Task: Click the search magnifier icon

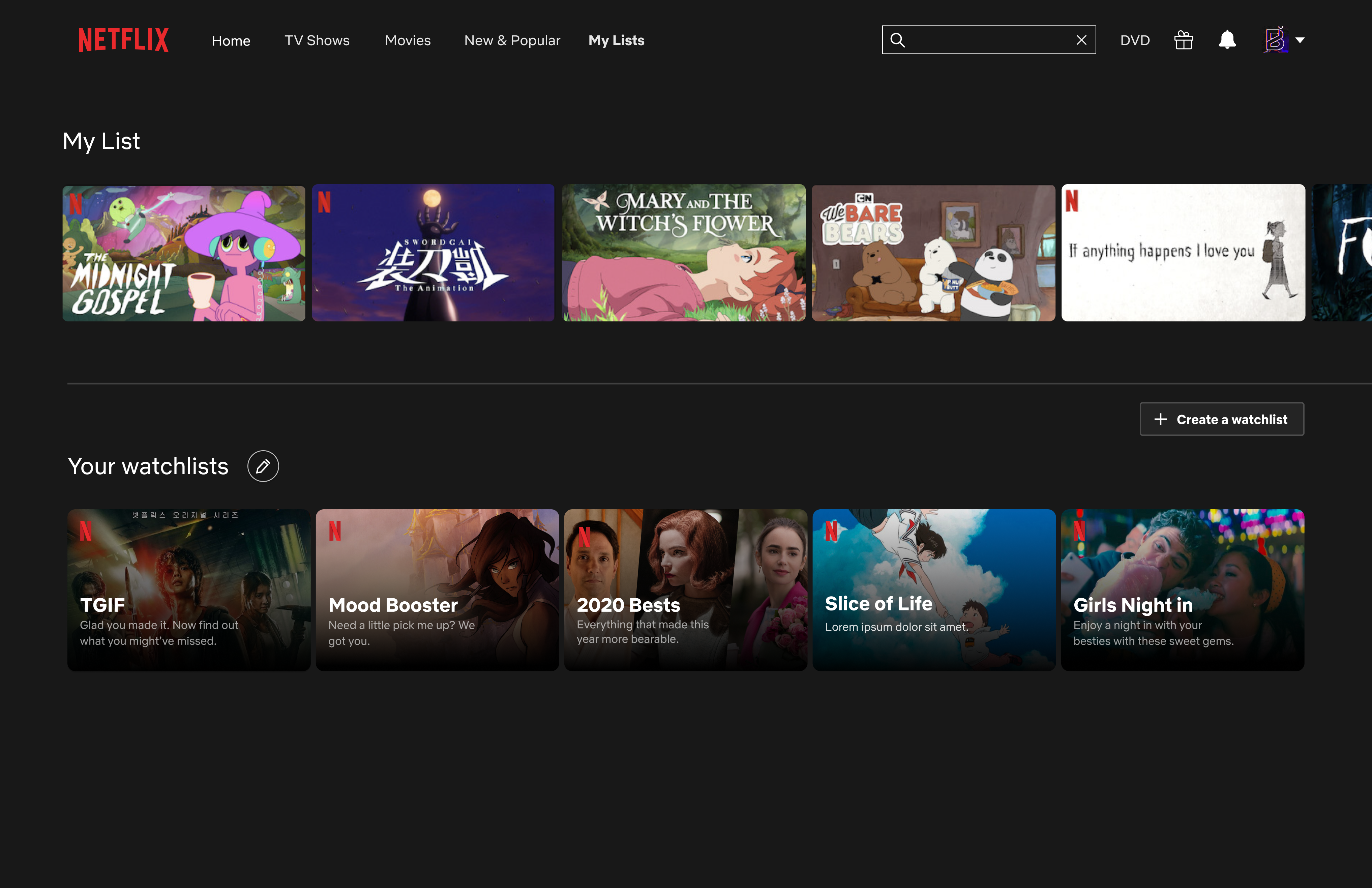Action: pos(897,40)
